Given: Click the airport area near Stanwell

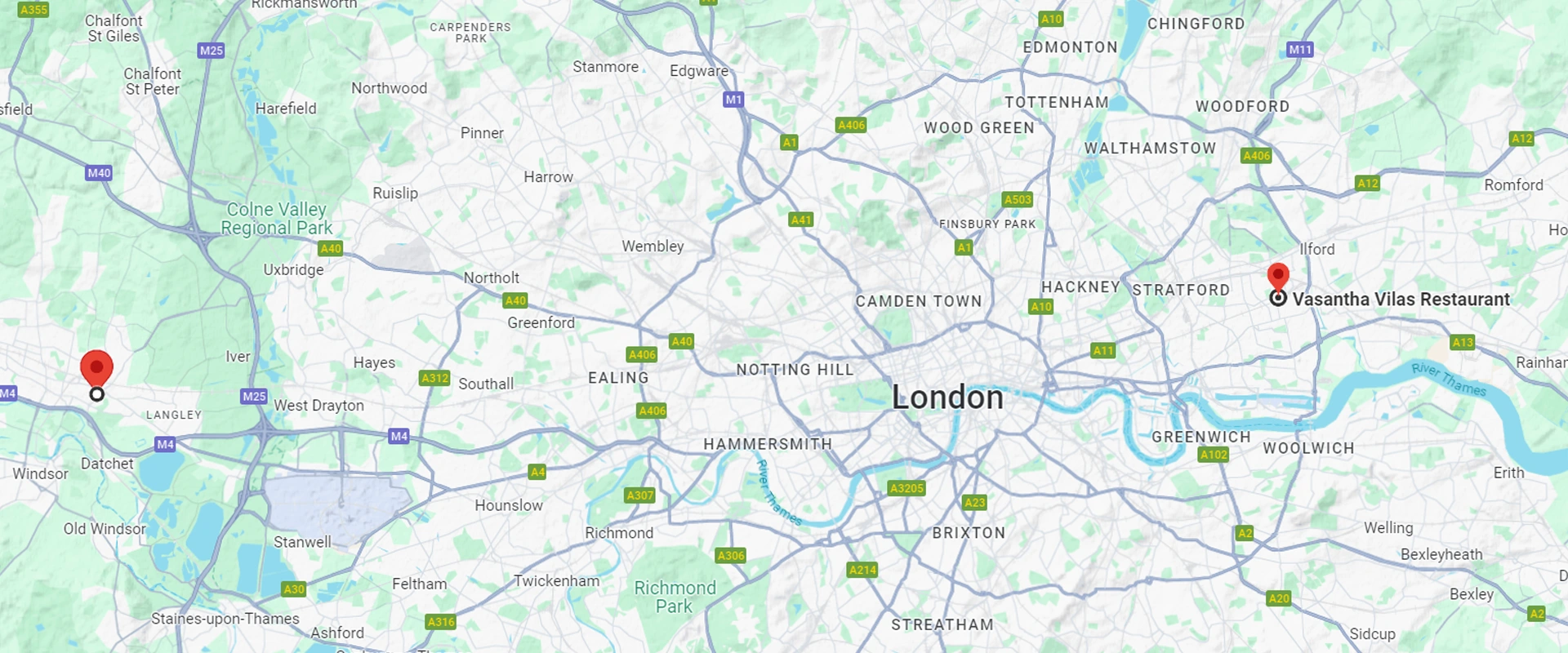Looking at the screenshot, I should click(x=336, y=504).
